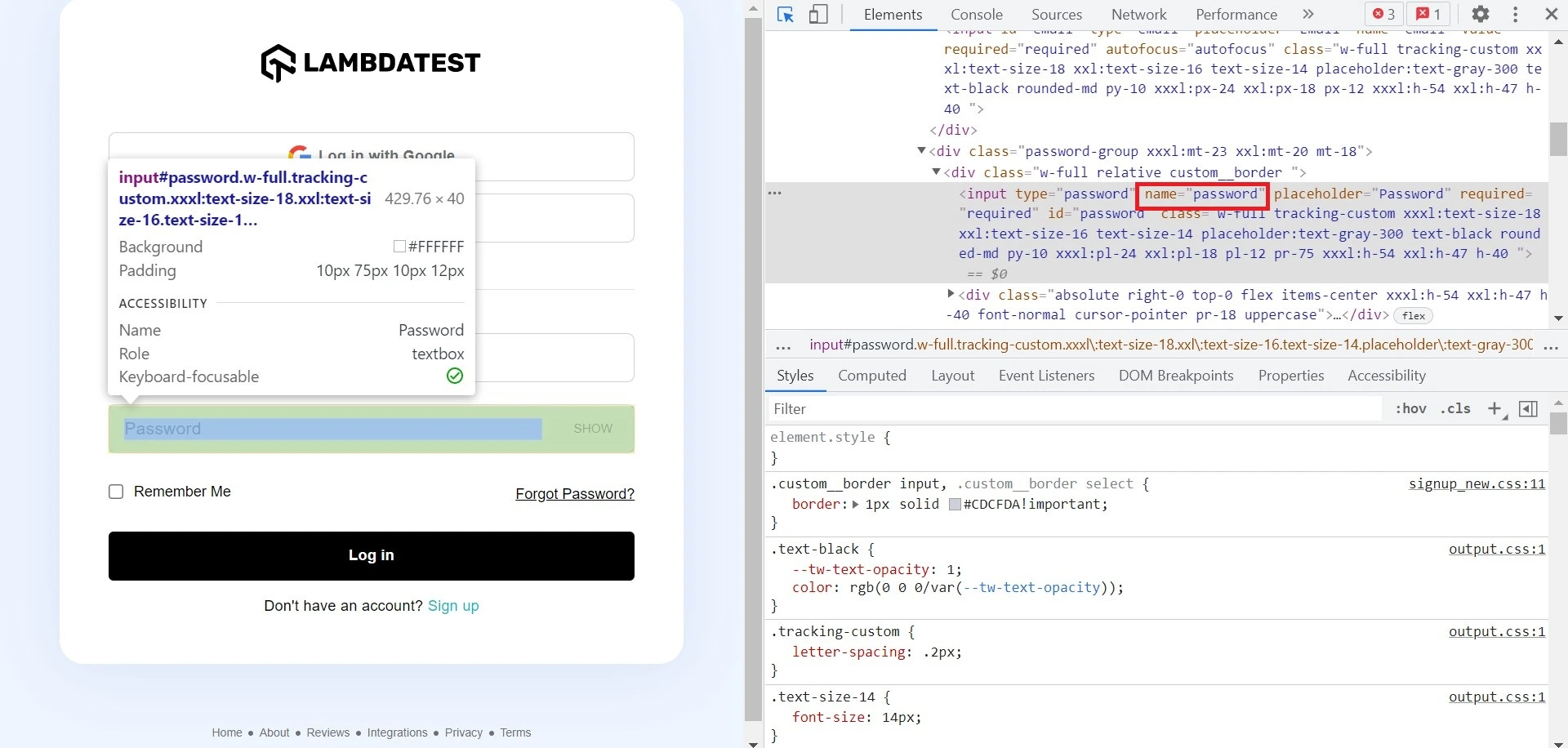Collapse the password-group div node
This screenshot has height=748, width=1568.
point(921,151)
